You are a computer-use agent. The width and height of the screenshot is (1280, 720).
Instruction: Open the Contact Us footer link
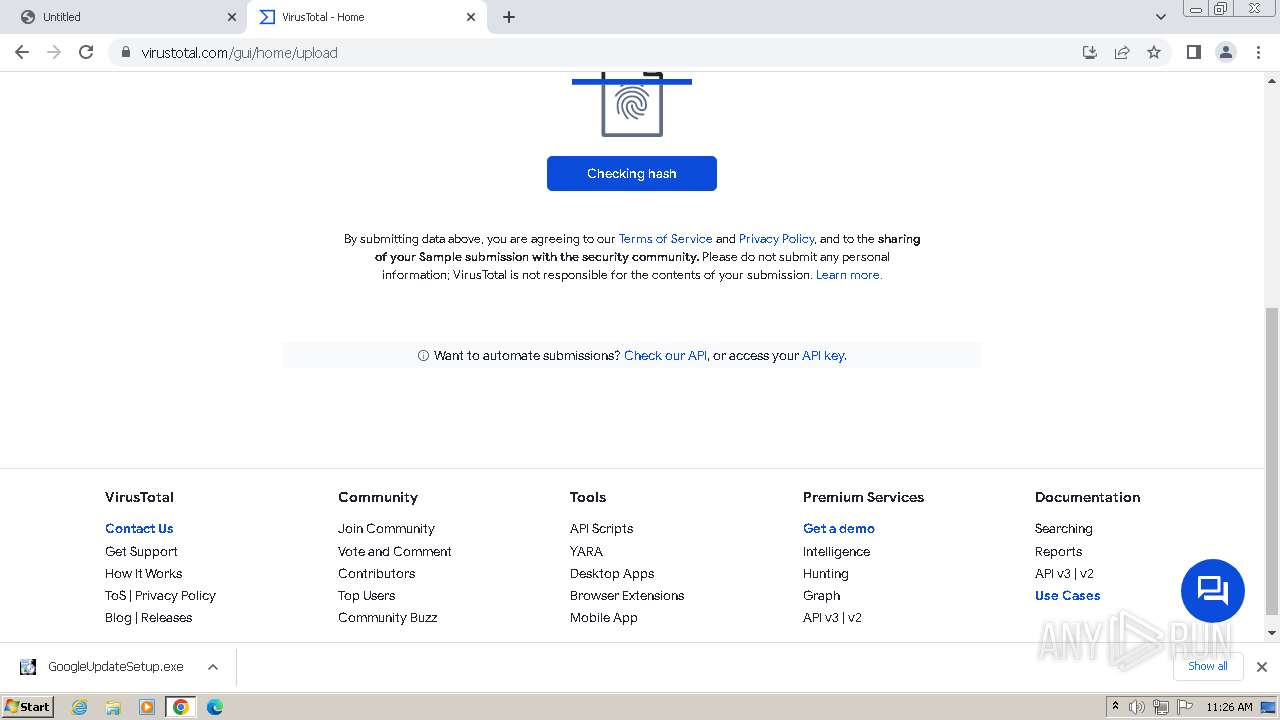tap(139, 528)
